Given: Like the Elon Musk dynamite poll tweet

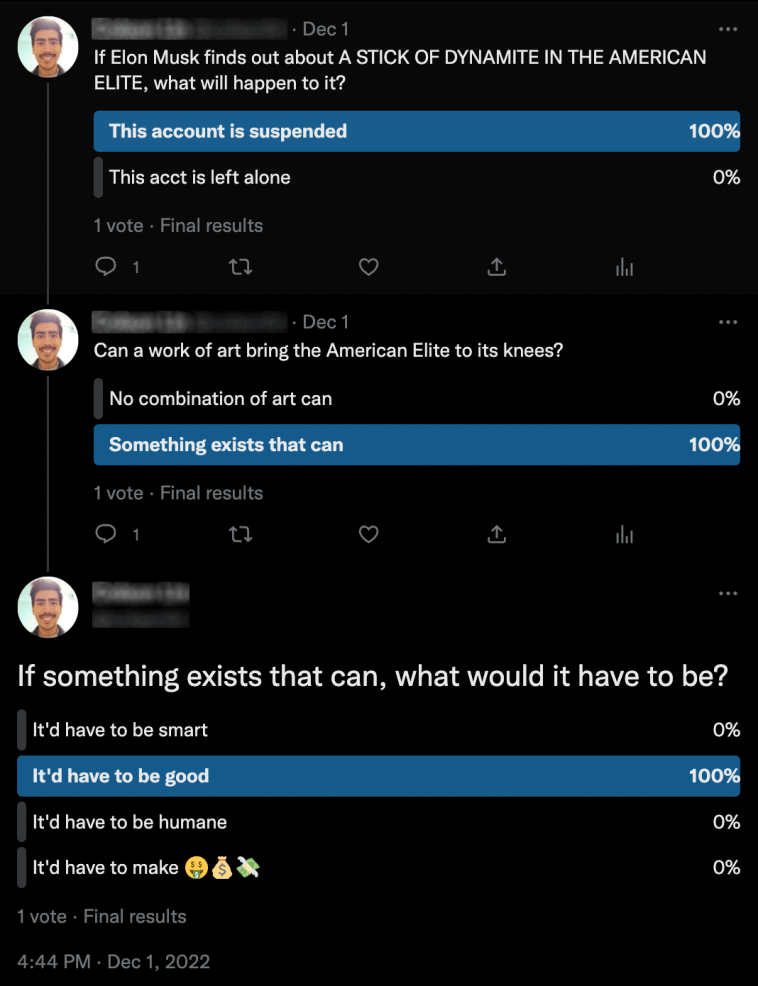Looking at the screenshot, I should 369,267.
